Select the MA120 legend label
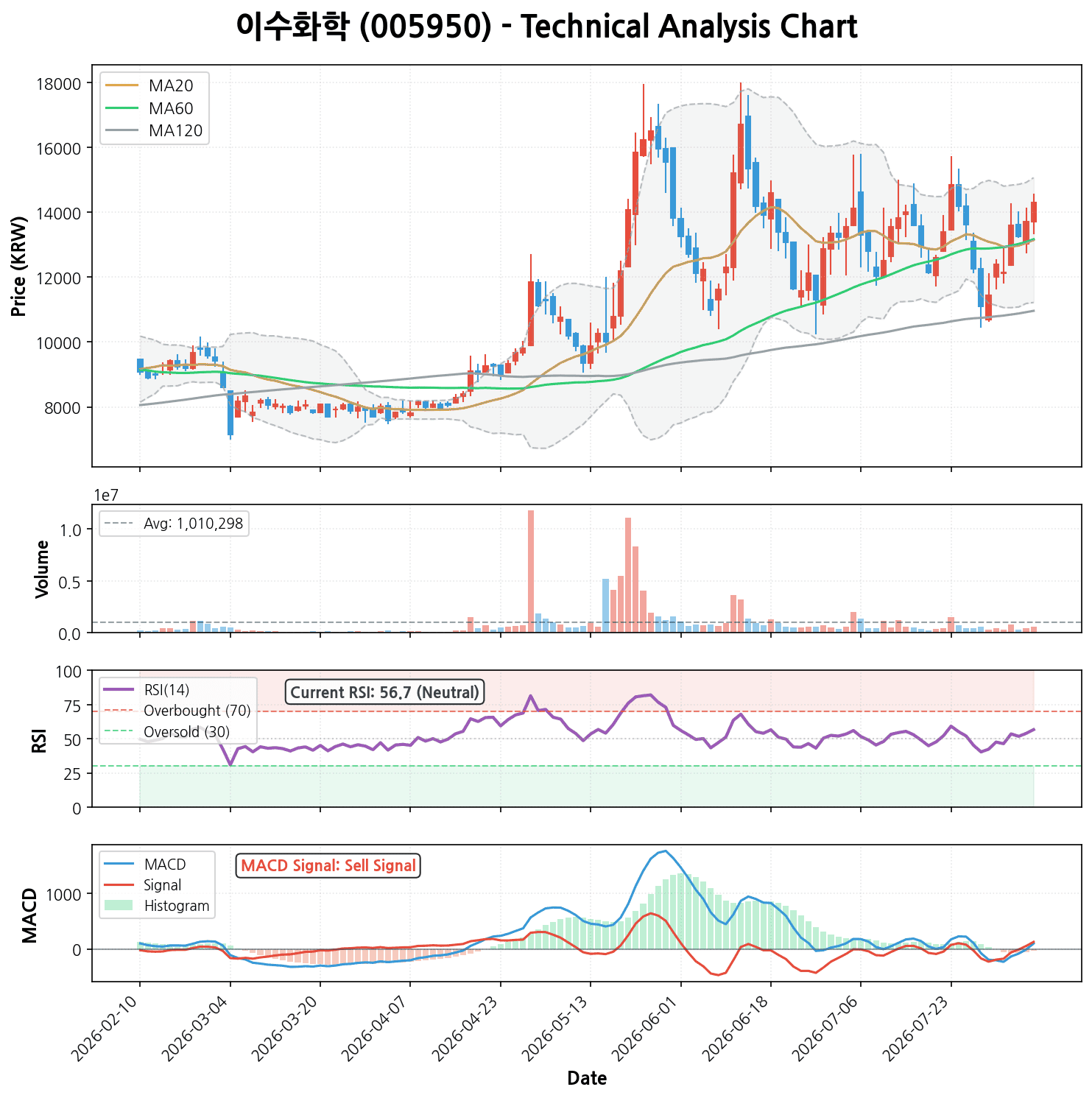The image size is (1092, 1098). point(175,131)
